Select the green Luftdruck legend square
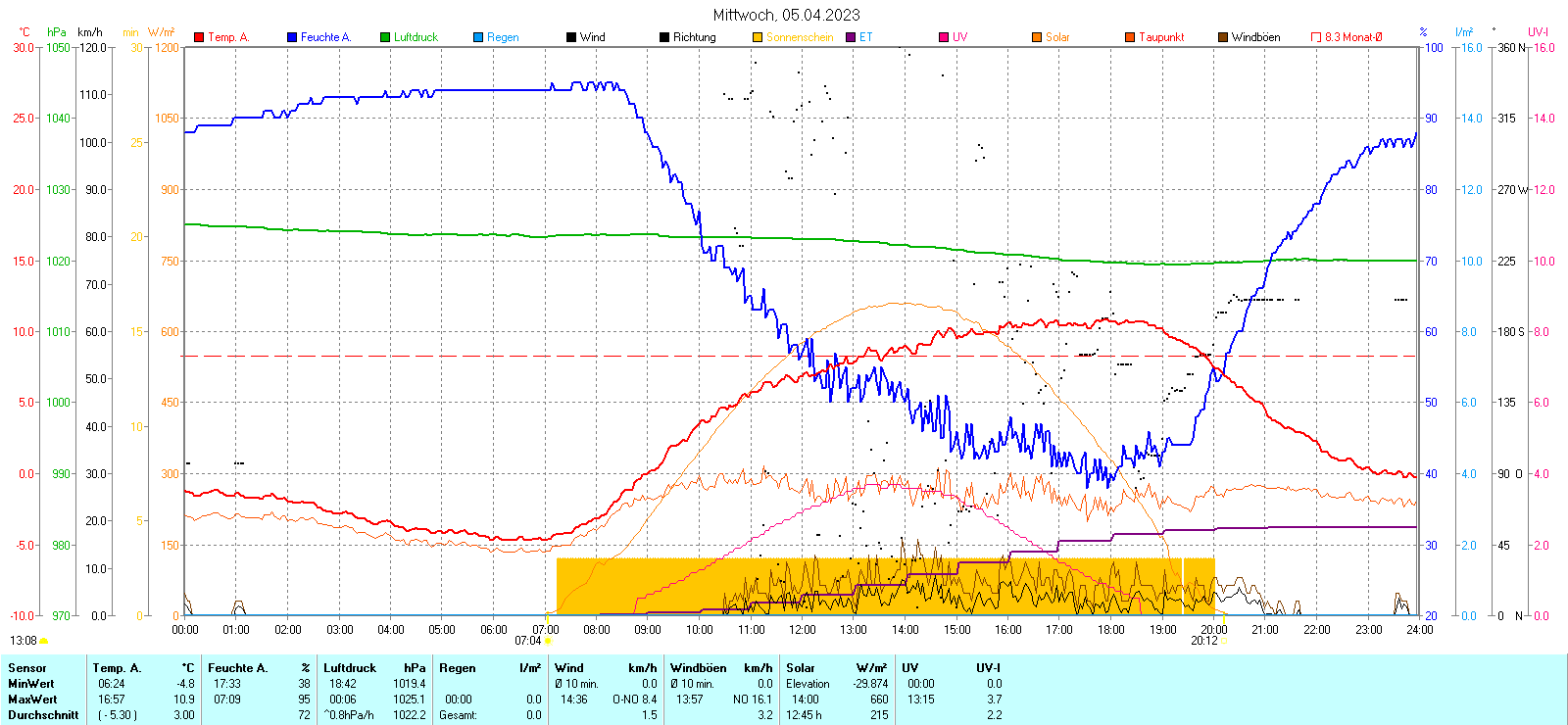1568x725 pixels. click(x=385, y=37)
